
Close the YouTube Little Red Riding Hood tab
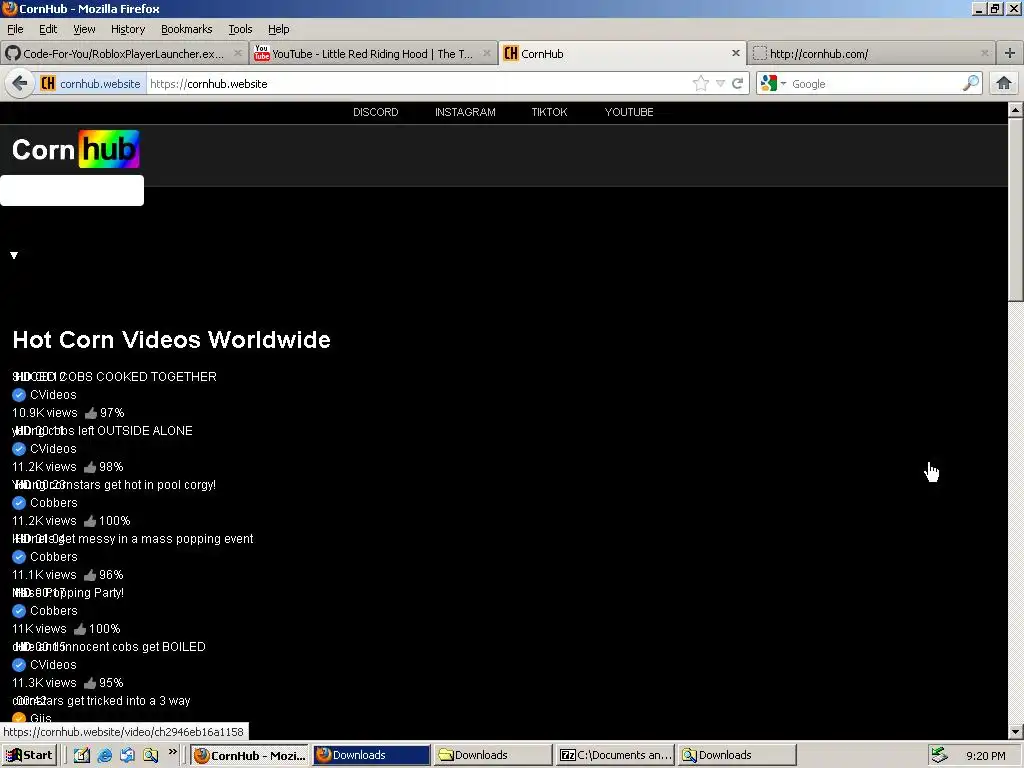pyautogui.click(x=487, y=53)
